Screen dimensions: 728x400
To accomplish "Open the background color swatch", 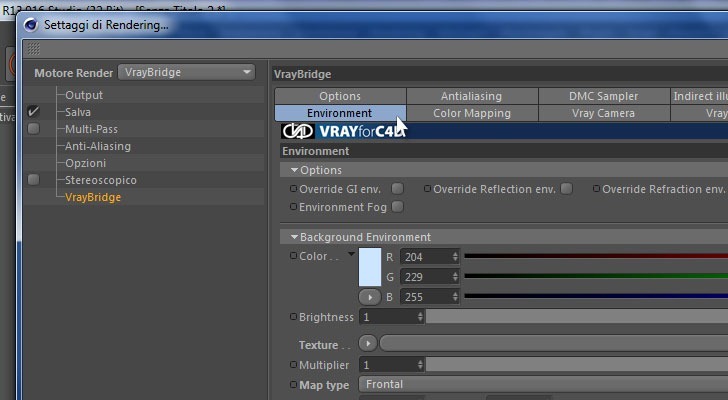I will click(x=370, y=267).
